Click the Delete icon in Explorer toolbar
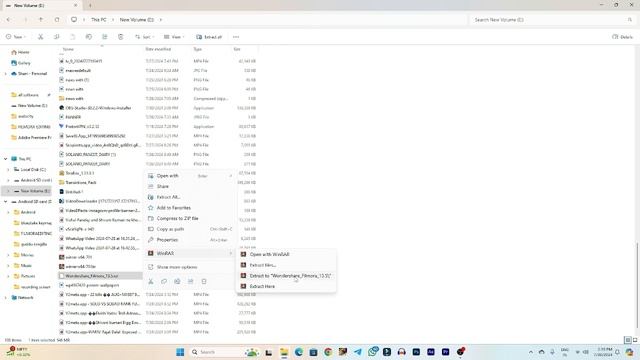Viewport: 640px width, 360px height. (120, 37)
